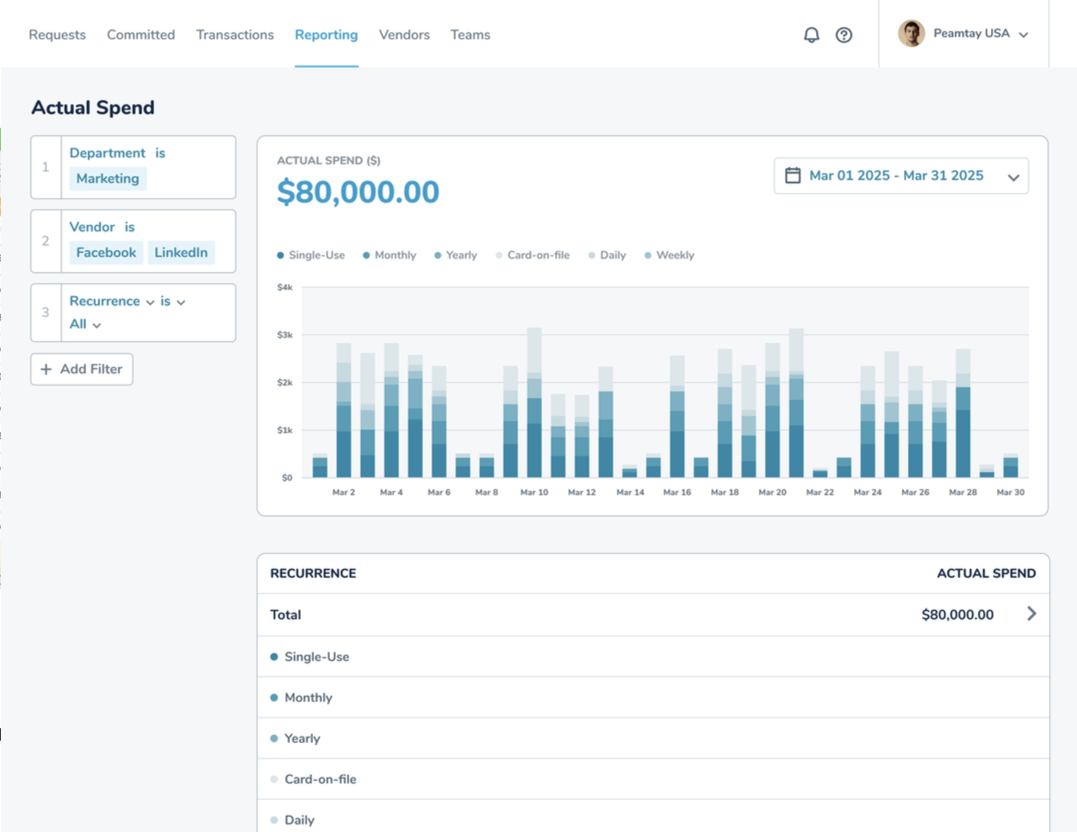Click Monthly color dot in recurrence table

point(274,697)
